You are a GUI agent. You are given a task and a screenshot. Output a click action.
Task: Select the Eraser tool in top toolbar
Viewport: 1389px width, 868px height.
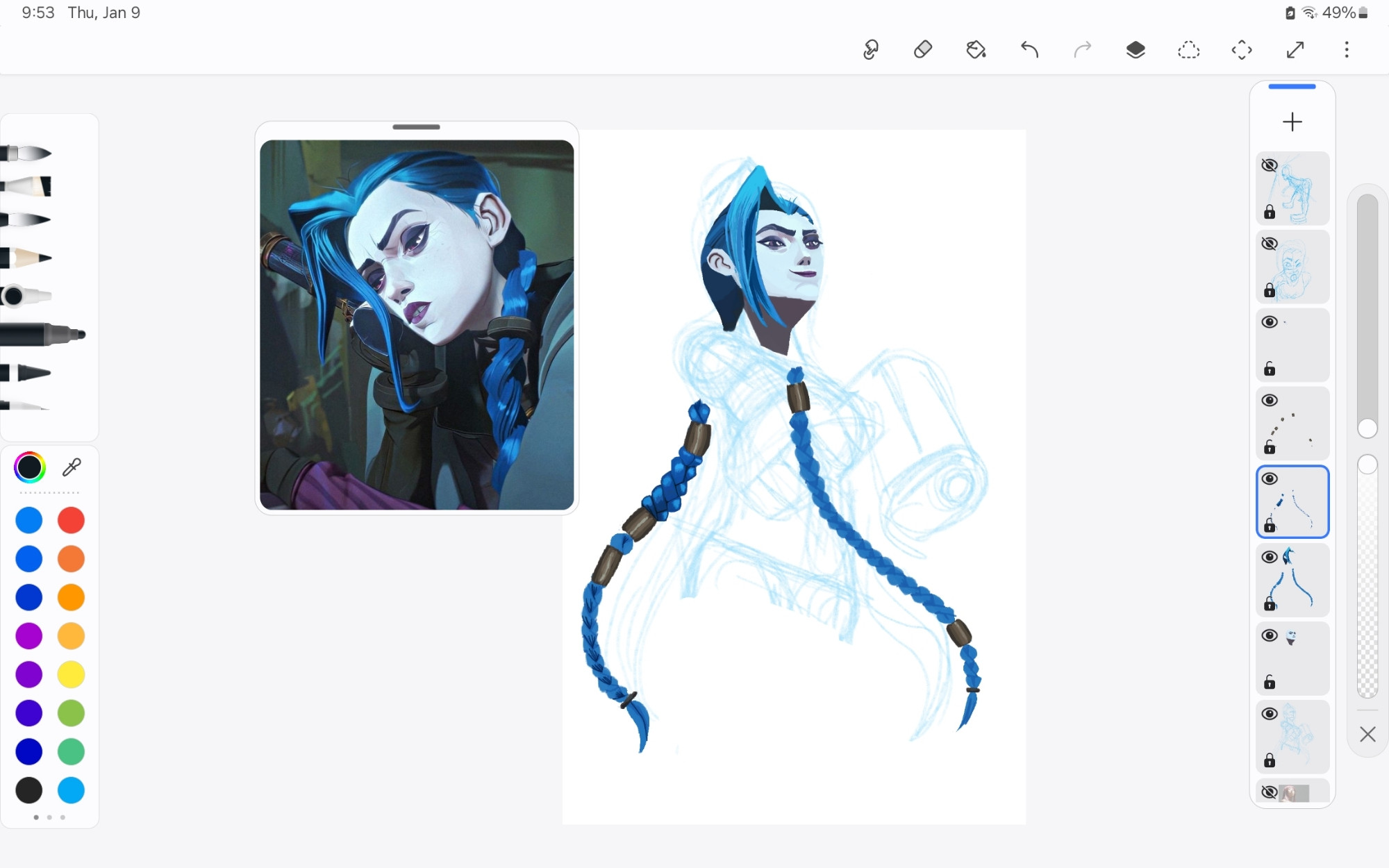click(x=923, y=50)
